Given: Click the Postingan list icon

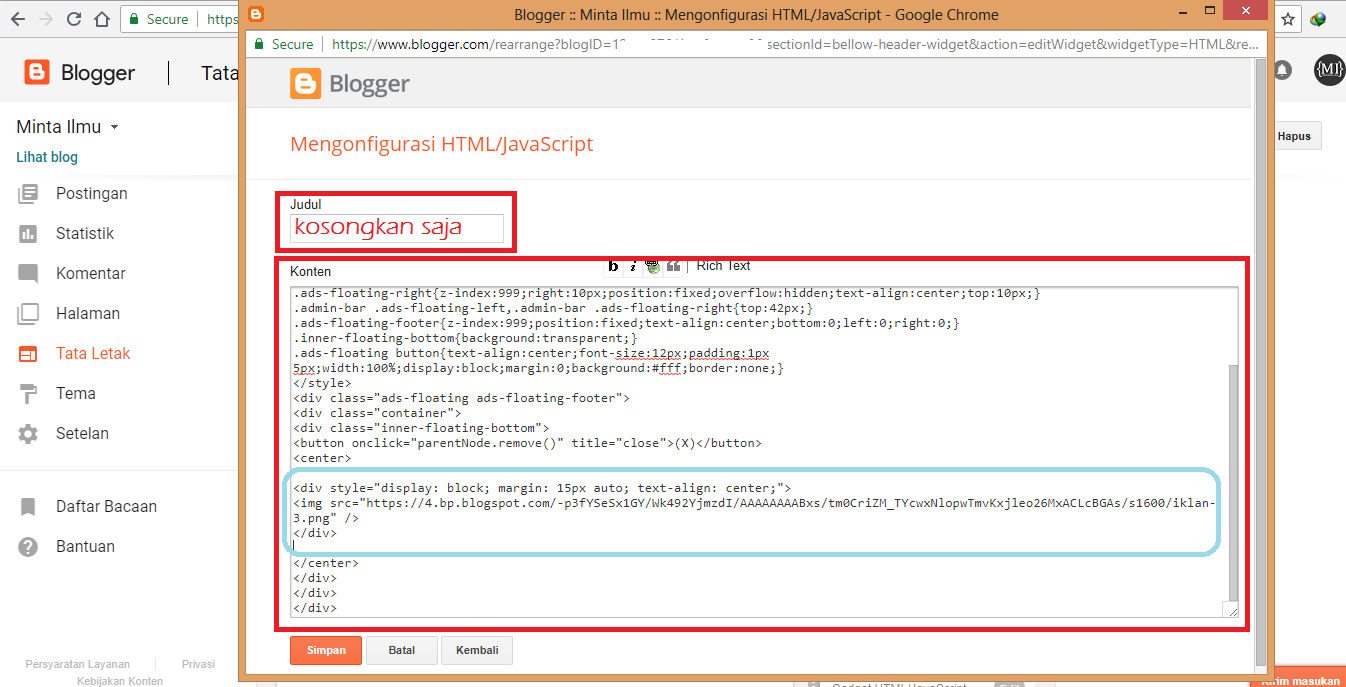Looking at the screenshot, I should (x=28, y=193).
